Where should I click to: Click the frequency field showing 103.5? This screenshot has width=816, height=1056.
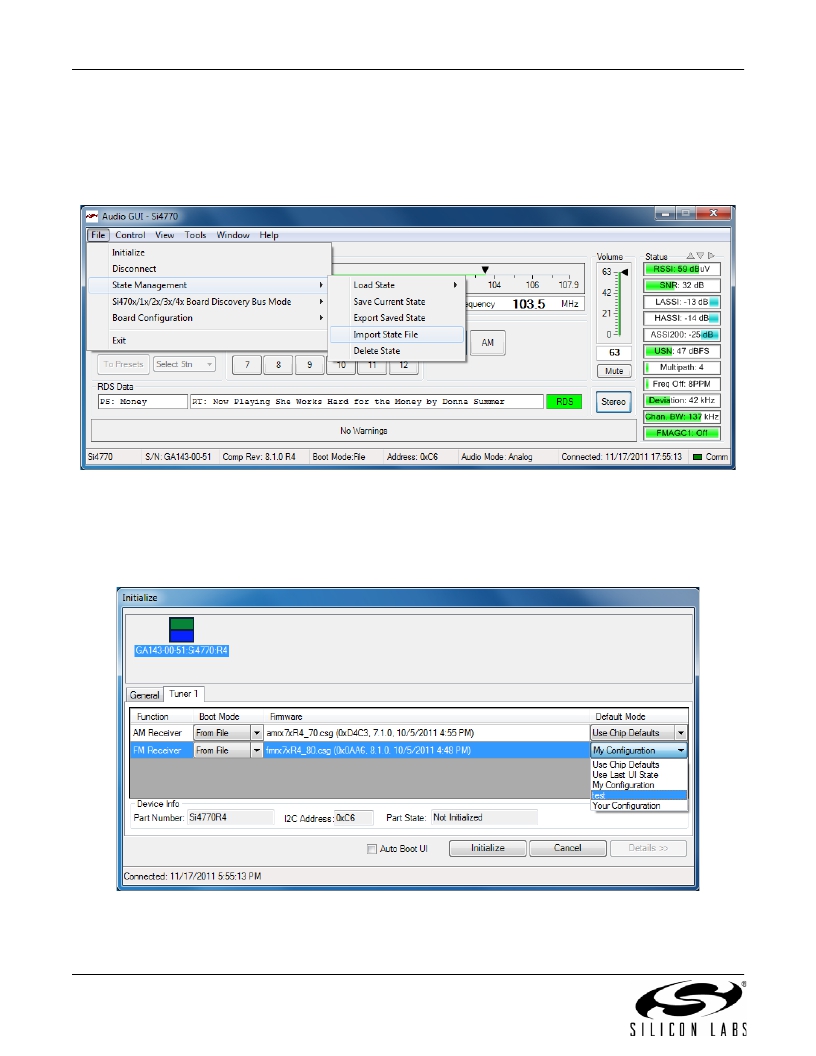tap(529, 304)
